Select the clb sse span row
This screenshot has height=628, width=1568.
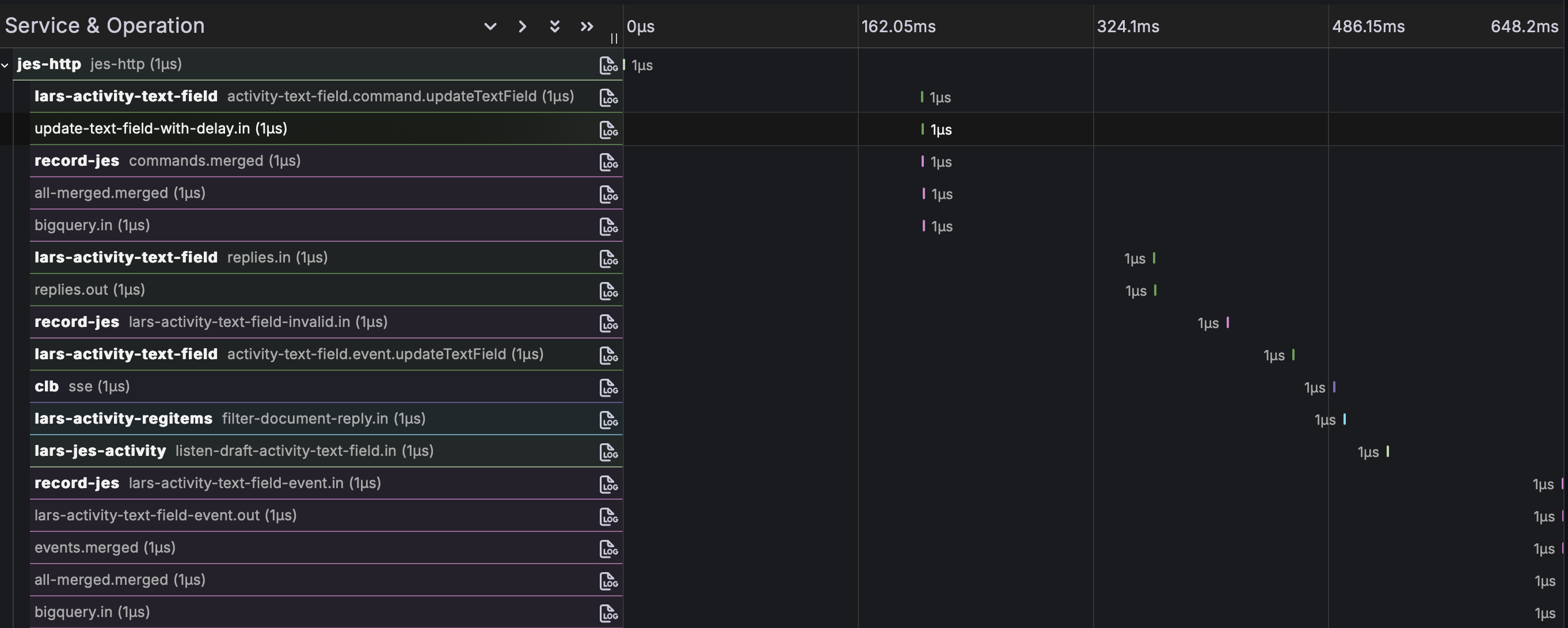[x=326, y=386]
